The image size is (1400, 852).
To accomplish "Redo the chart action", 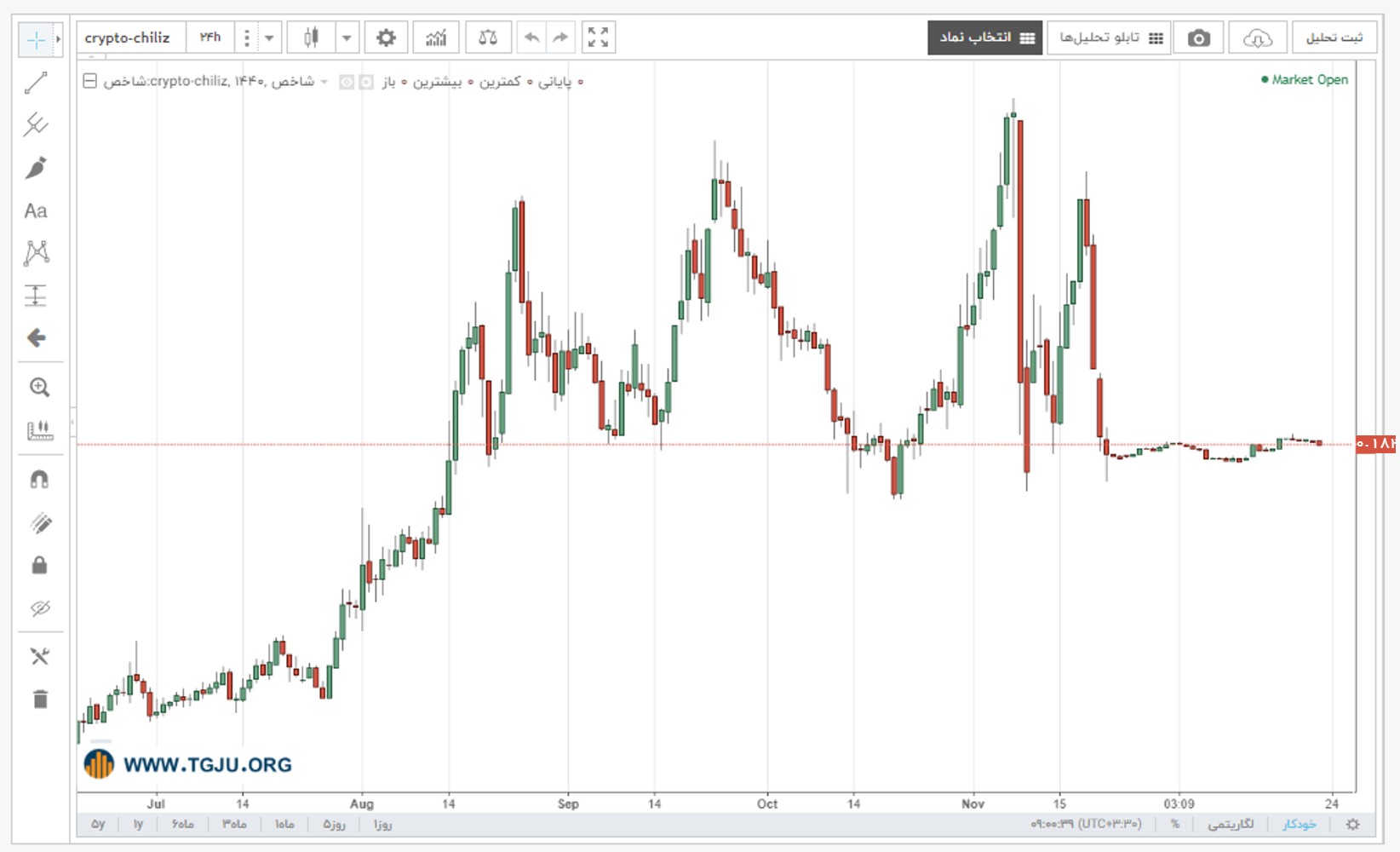I will (560, 37).
